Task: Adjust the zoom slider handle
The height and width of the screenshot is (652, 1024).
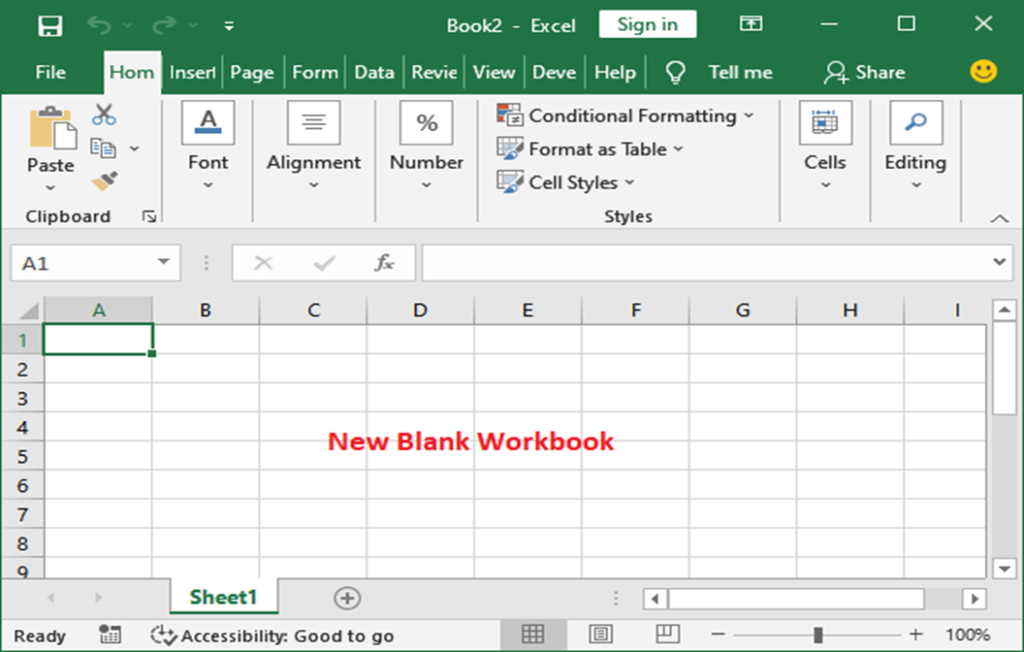Action: 818,635
